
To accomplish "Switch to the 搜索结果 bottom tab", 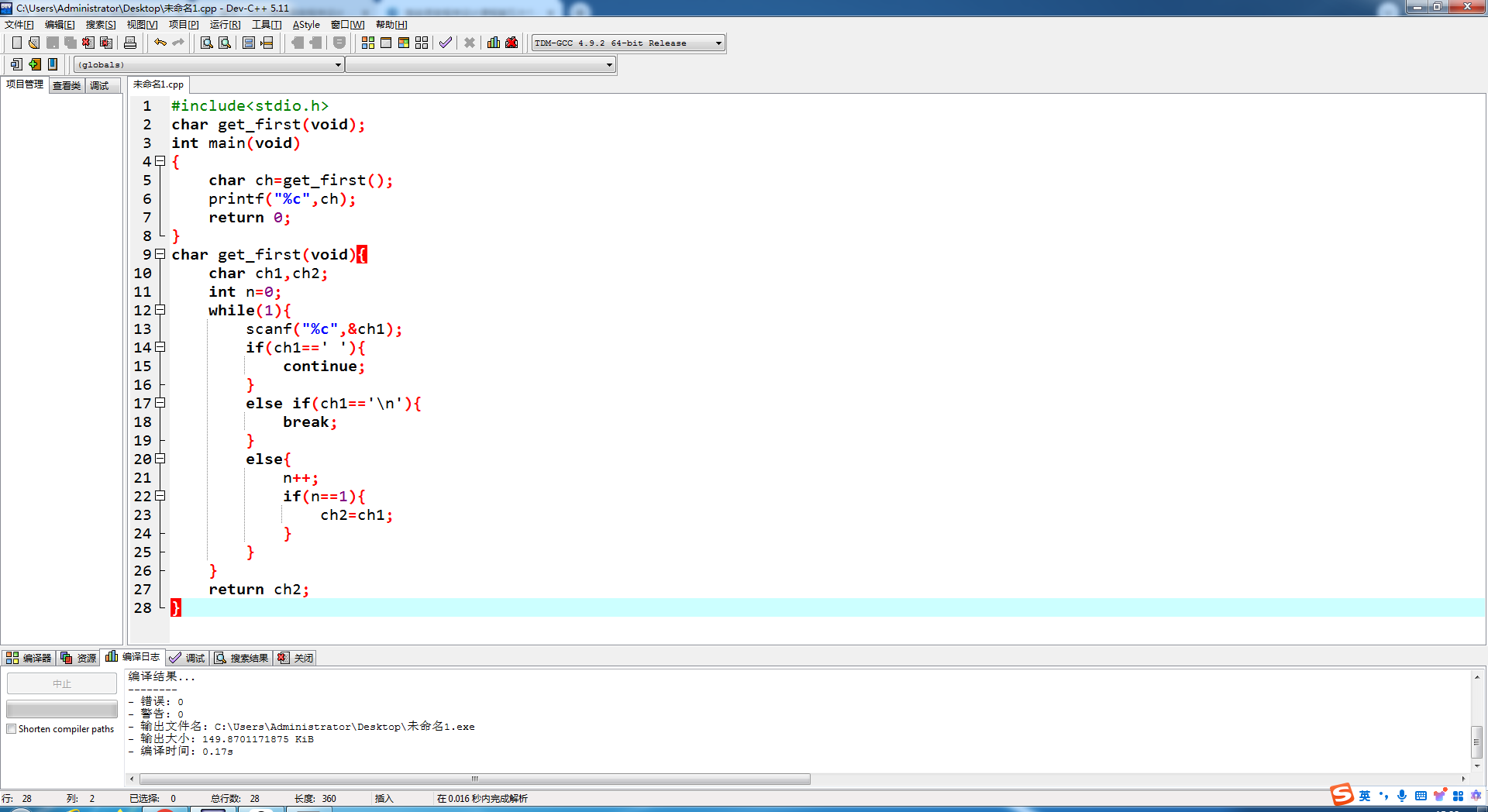I will point(241,658).
